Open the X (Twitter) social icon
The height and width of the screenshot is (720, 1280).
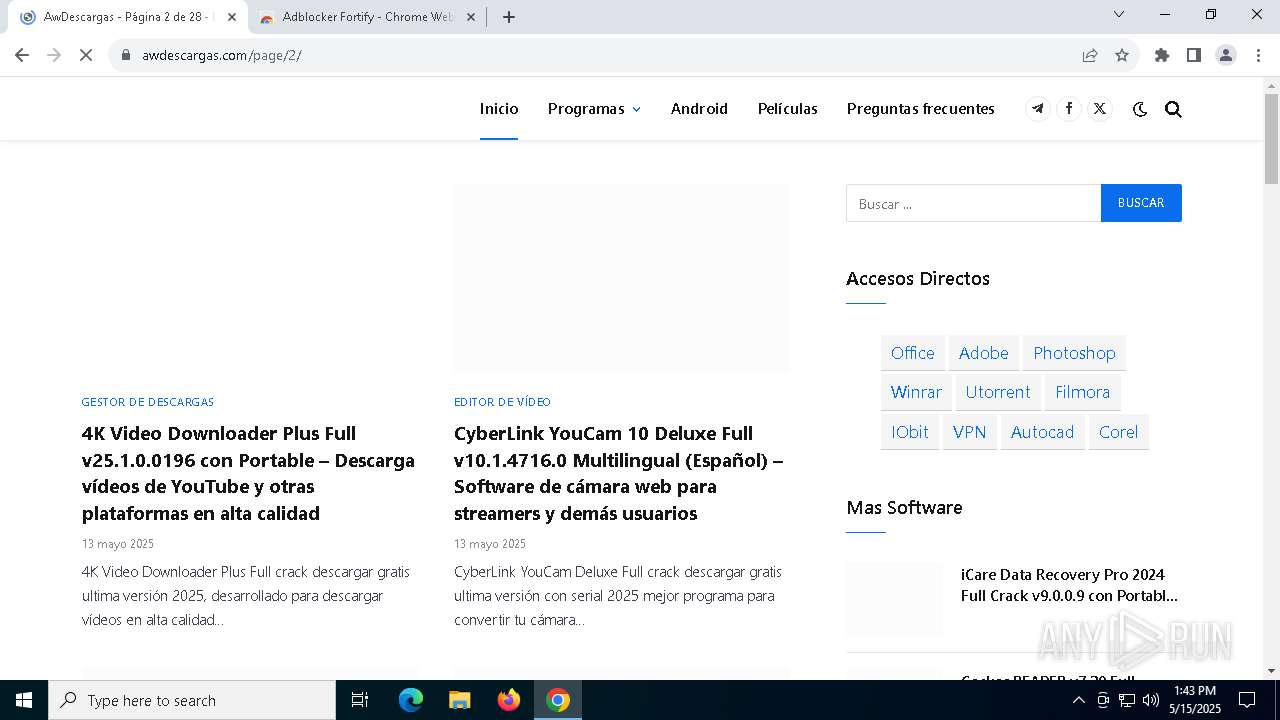point(1100,109)
